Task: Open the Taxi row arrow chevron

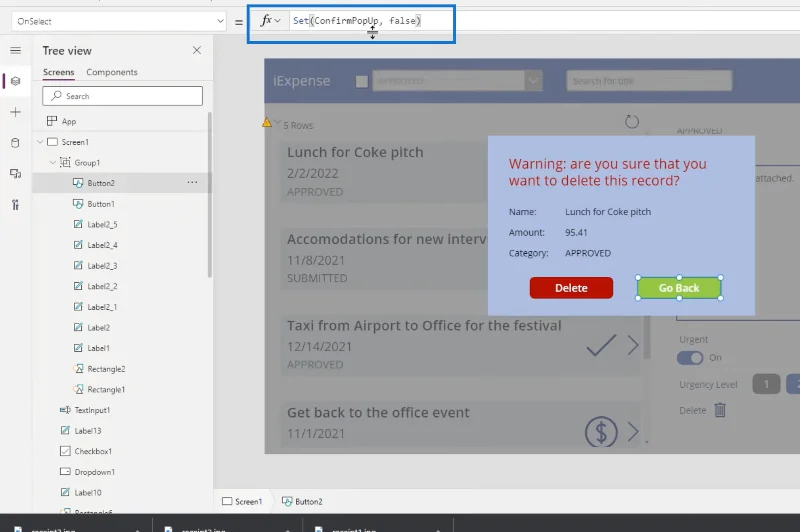Action: tap(633, 345)
